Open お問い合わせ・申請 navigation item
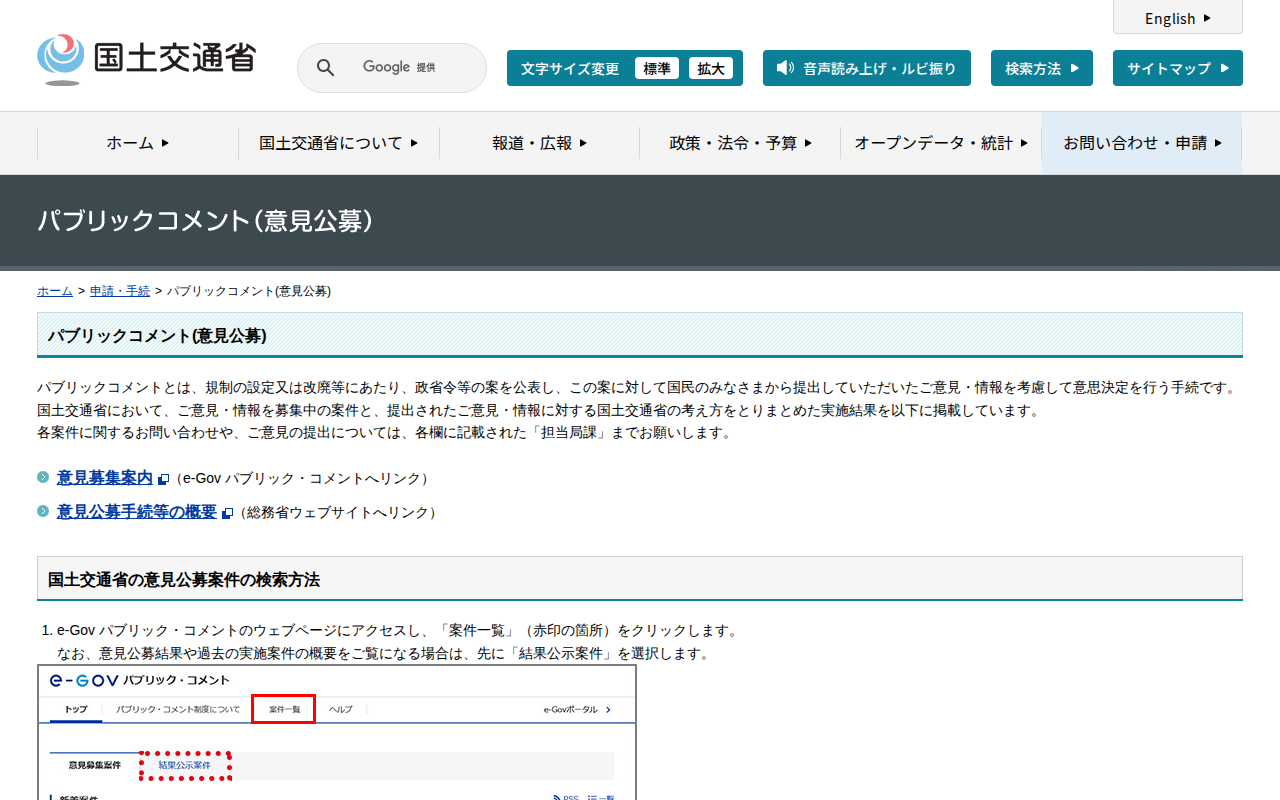Screen dimensions: 1280x800 [x=1142, y=143]
